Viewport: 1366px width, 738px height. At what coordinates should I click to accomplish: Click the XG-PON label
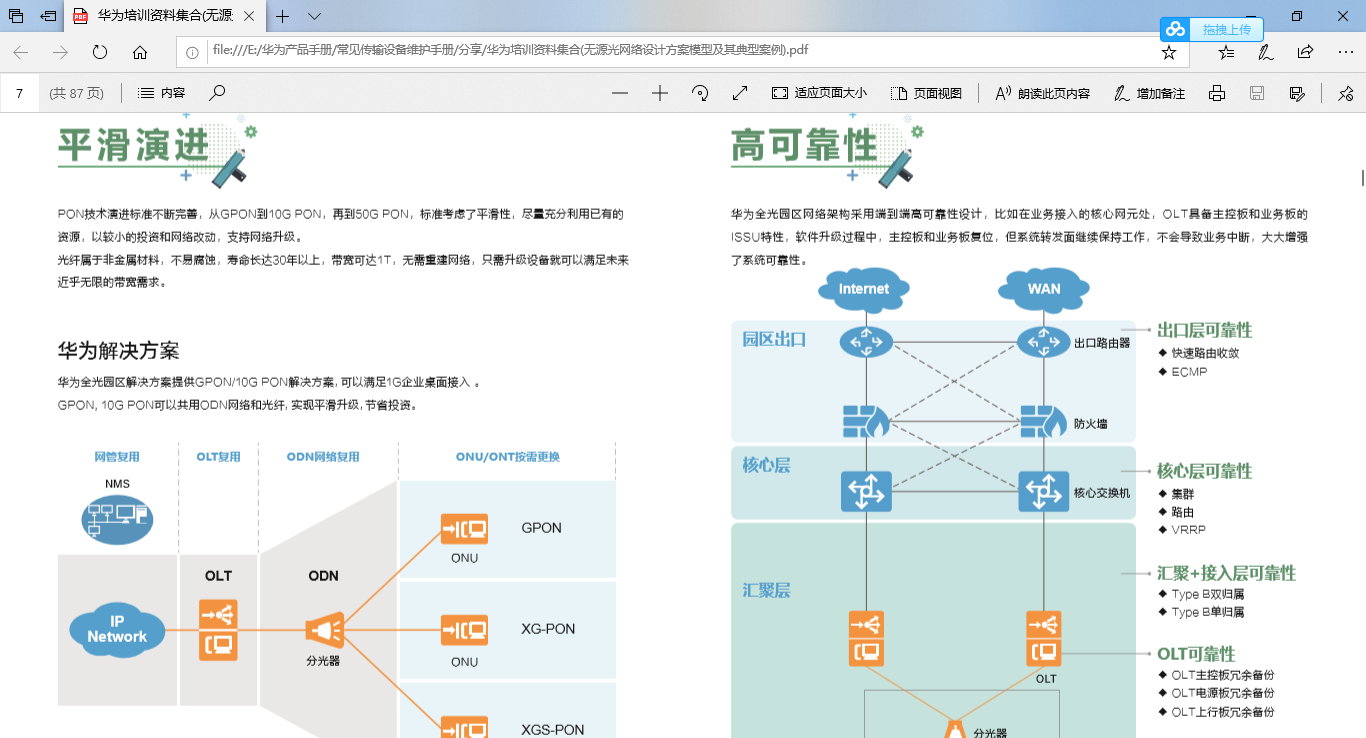pos(548,629)
